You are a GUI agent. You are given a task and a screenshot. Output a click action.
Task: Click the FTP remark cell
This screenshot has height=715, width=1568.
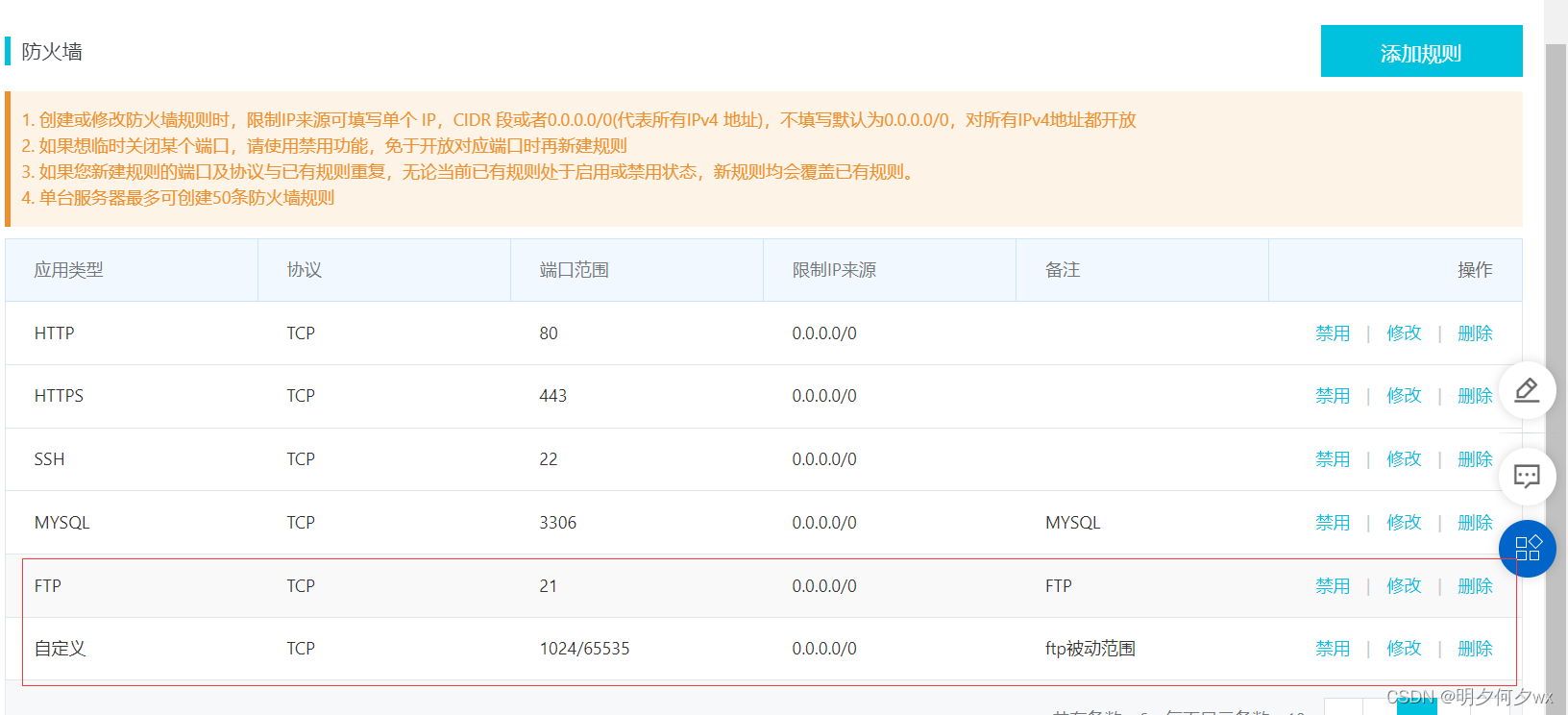click(1059, 586)
